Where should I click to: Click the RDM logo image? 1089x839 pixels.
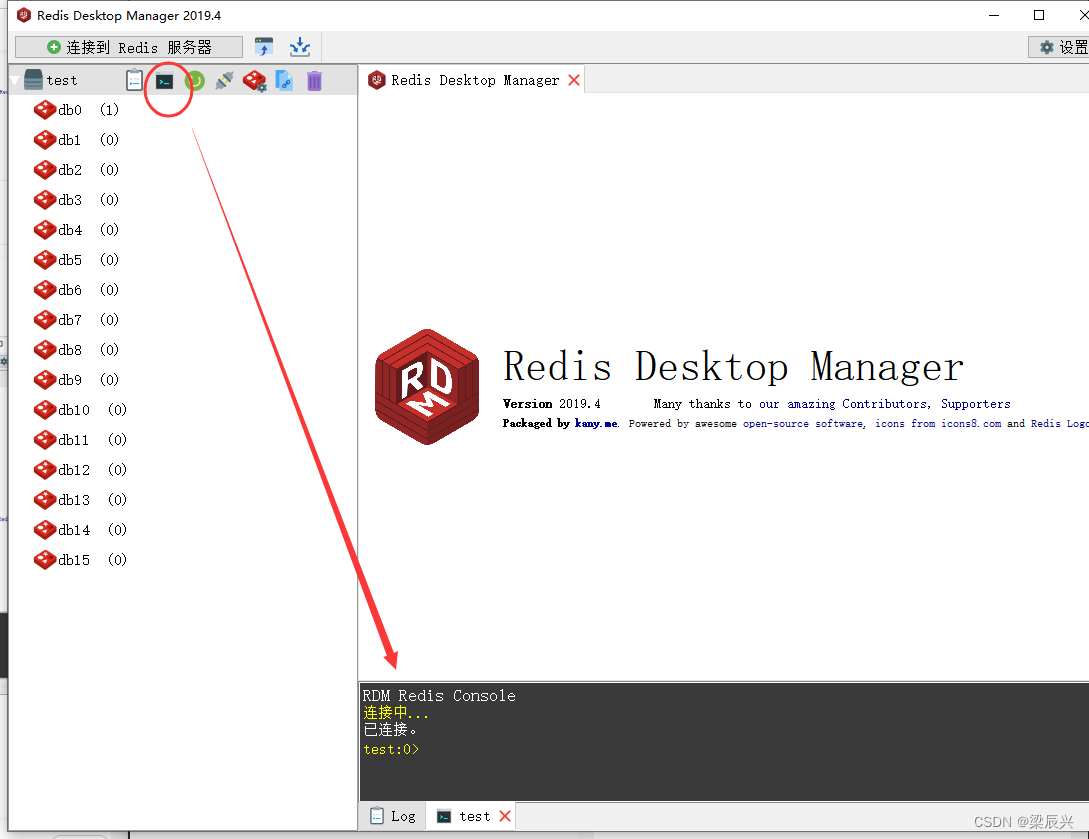click(x=427, y=387)
